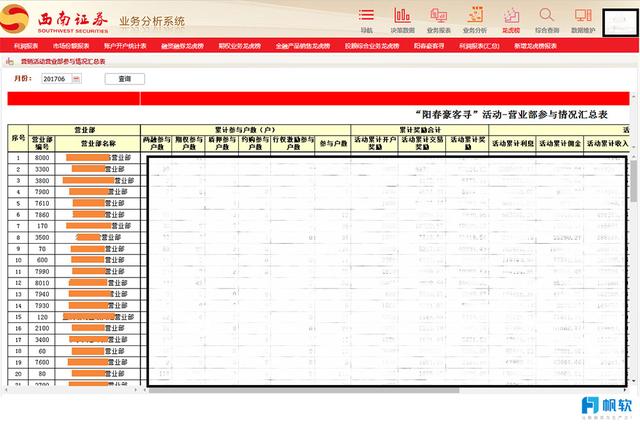Open the 新增龙虎榜报表 menu
Viewport: 640px width, 426px height.
pyautogui.click(x=535, y=46)
